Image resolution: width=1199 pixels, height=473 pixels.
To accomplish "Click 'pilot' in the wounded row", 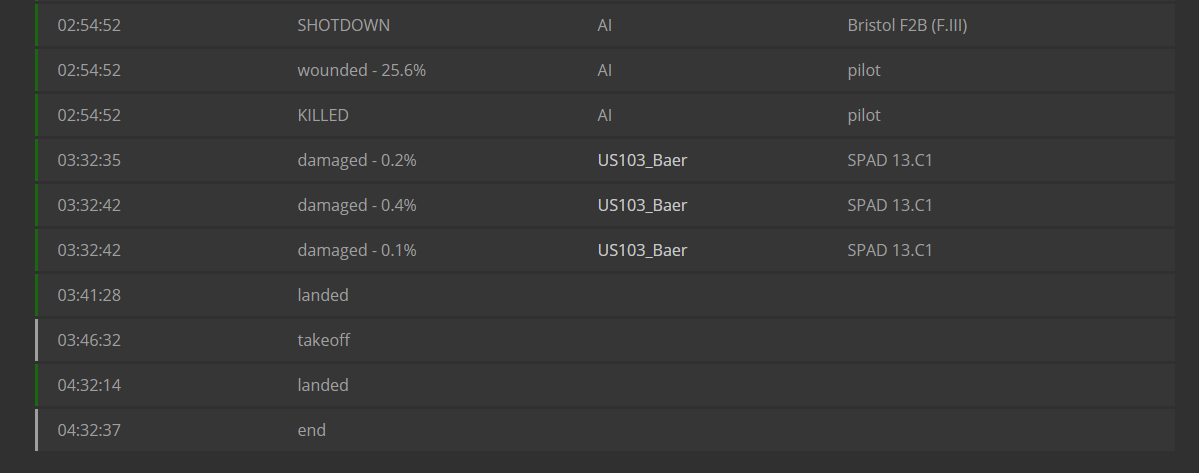I will [864, 70].
